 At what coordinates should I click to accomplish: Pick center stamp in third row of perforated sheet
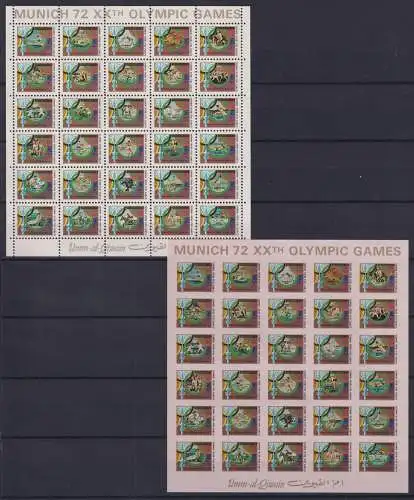(x=126, y=113)
